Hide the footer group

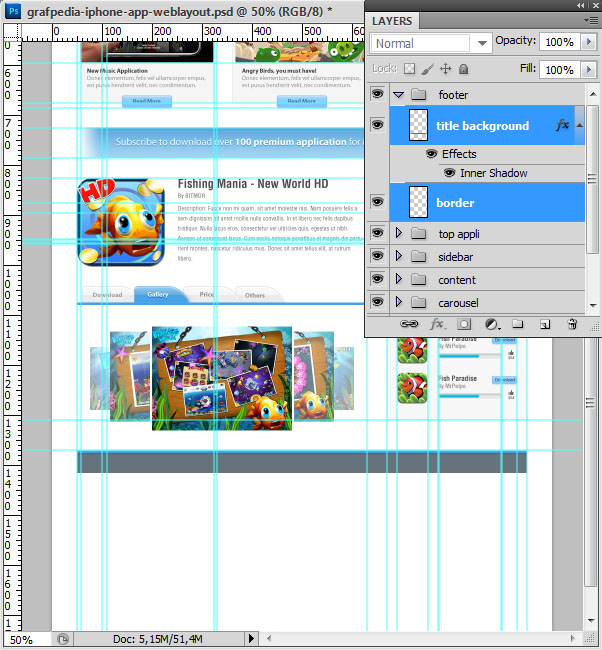tap(377, 94)
